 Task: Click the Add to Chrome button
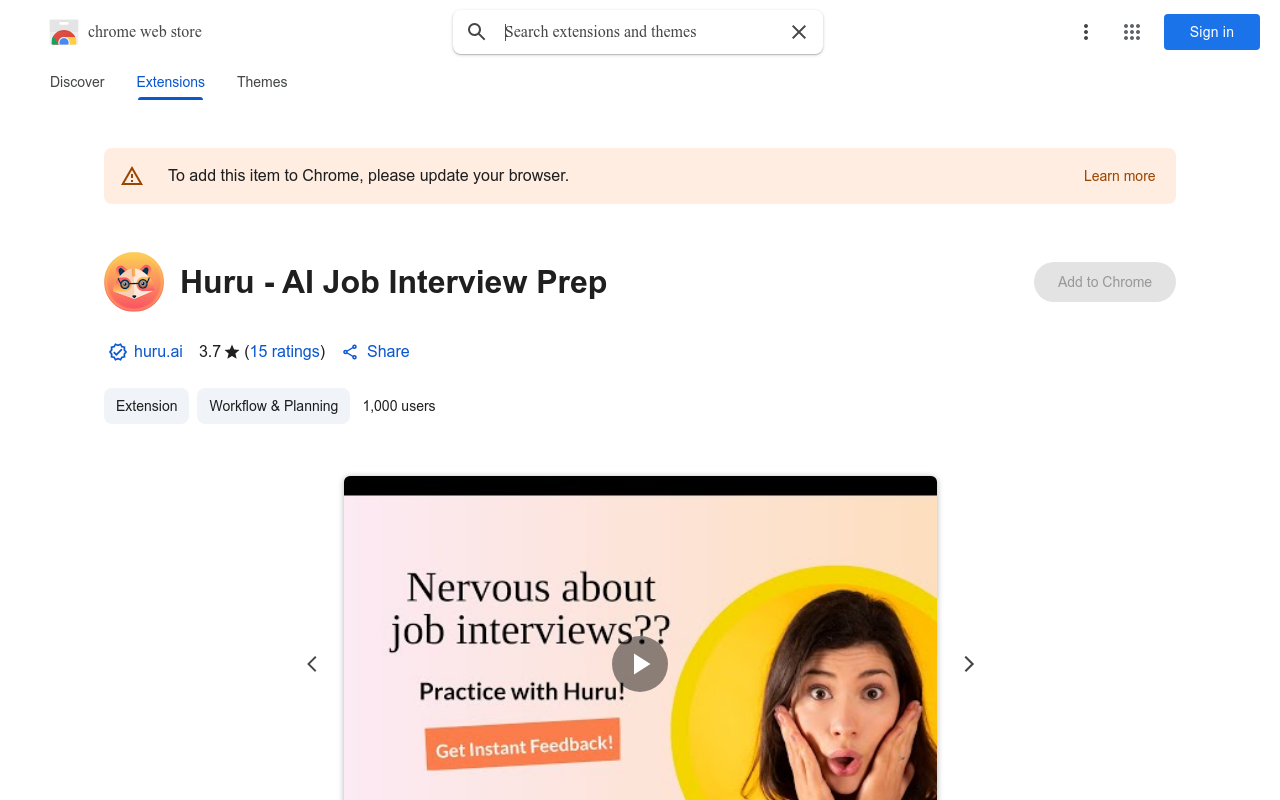click(1105, 282)
